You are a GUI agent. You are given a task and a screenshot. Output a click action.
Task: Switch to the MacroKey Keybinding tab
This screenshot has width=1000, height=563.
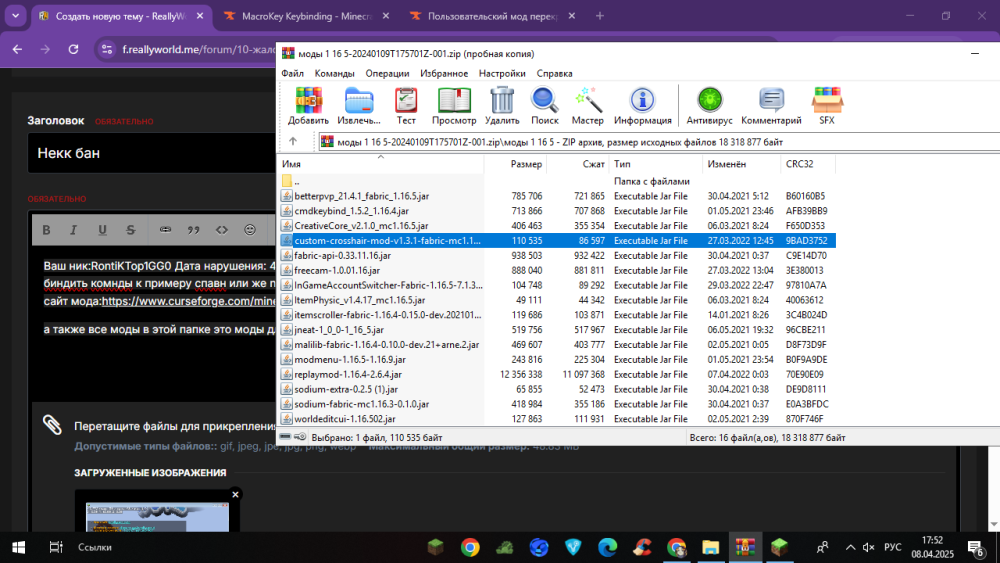[307, 16]
